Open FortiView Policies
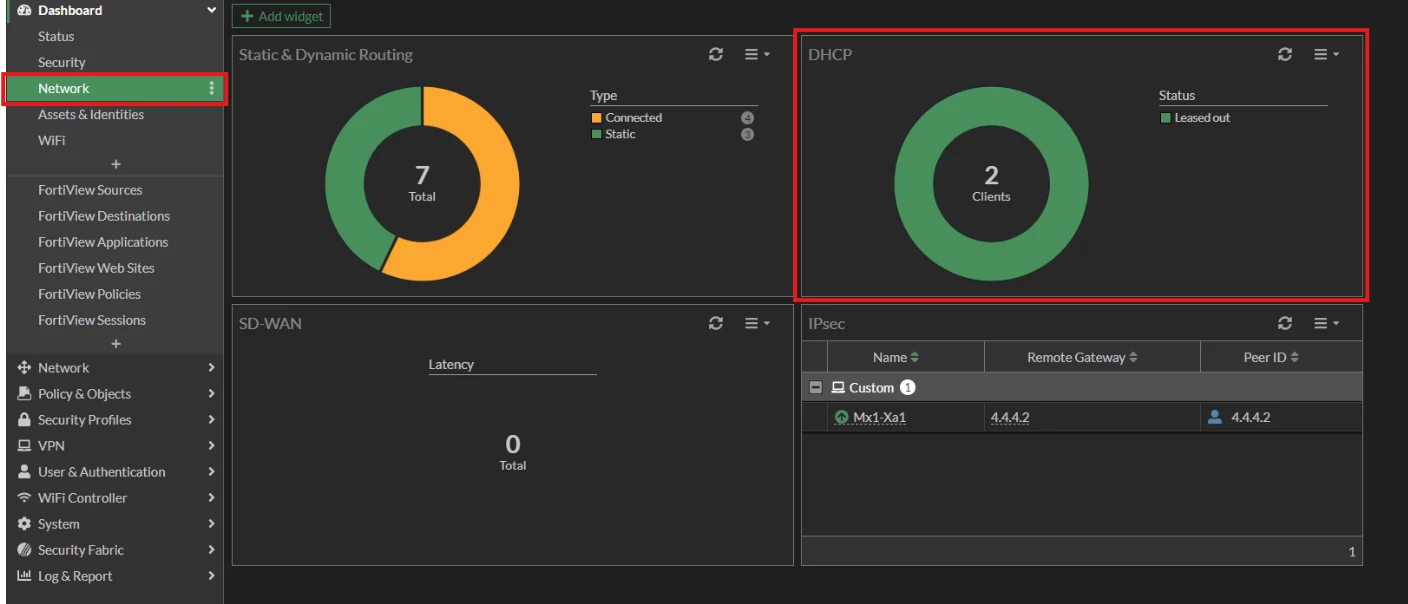The width and height of the screenshot is (1408, 604). [89, 294]
